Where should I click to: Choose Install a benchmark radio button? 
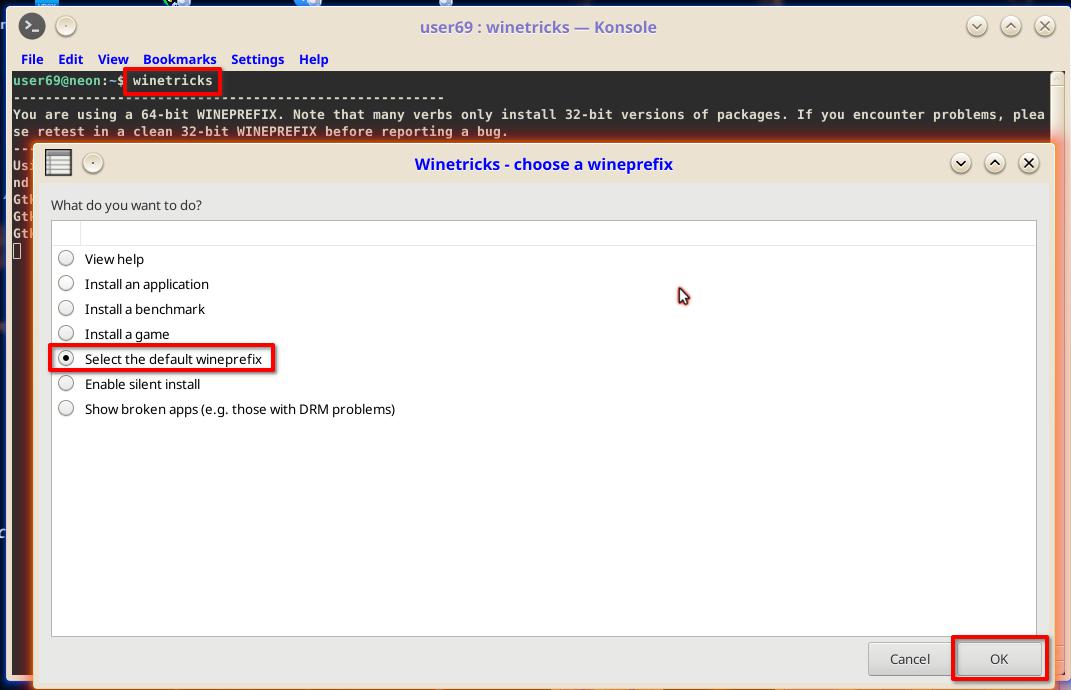point(66,309)
